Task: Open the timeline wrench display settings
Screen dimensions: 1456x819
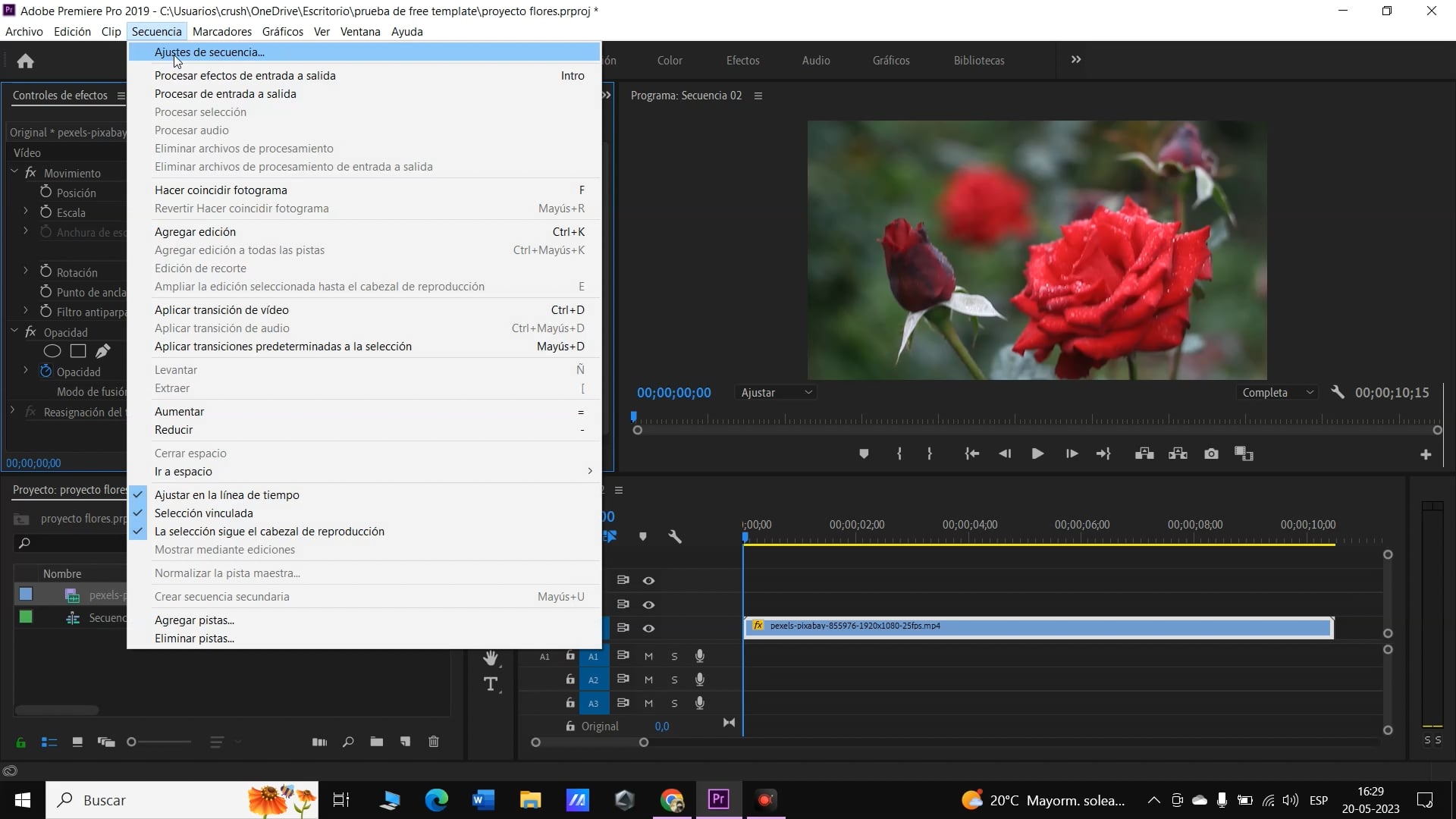Action: 675,536
